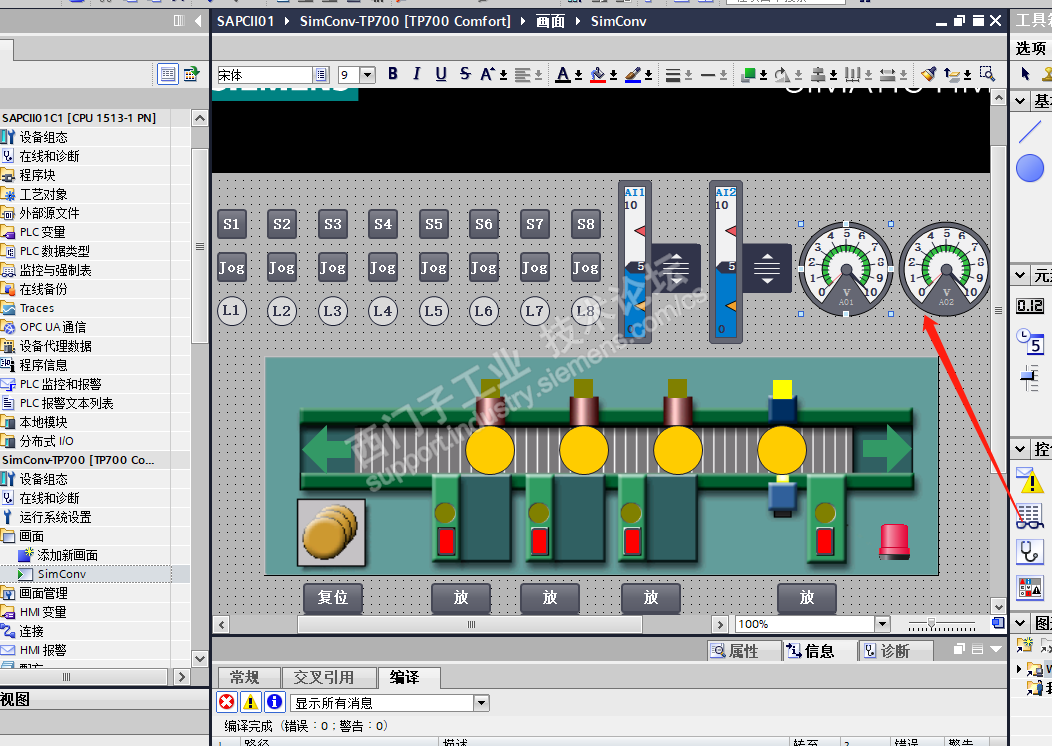
Task: Open HMI 变量 tree item
Action: (43, 612)
